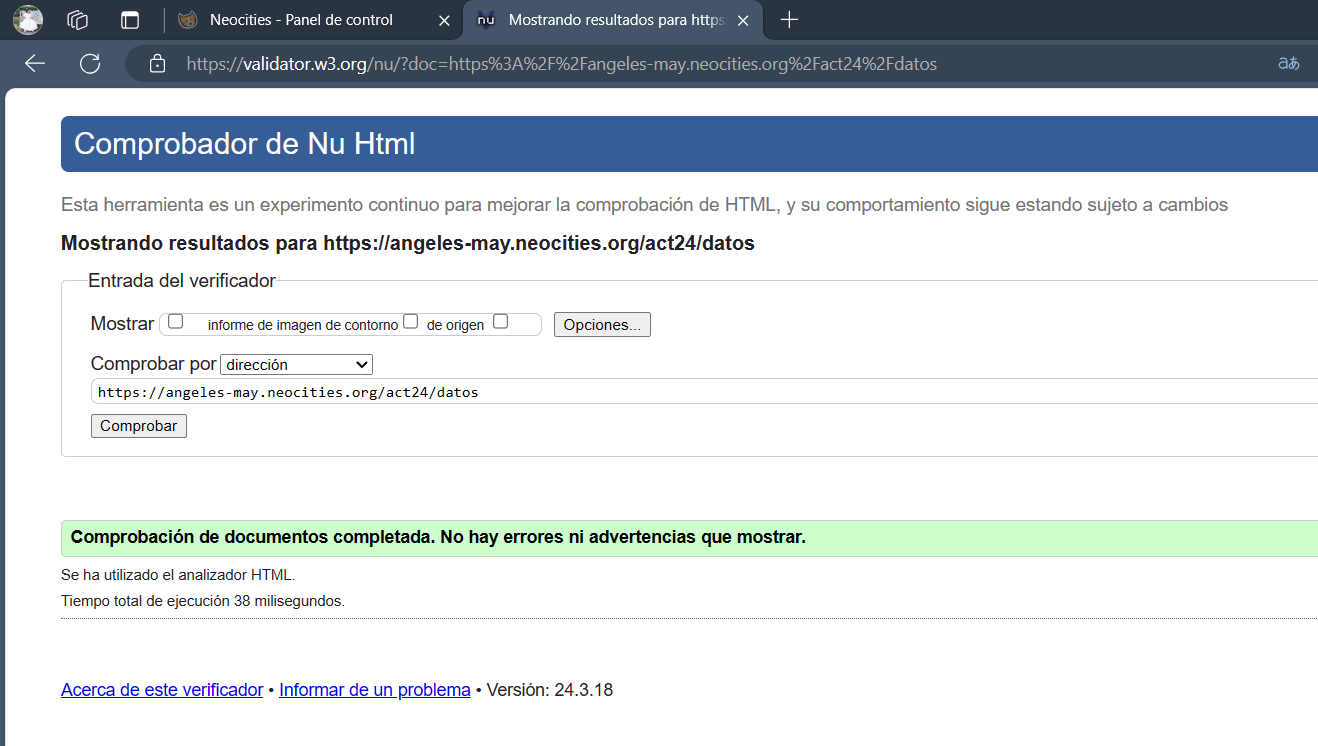Switch to Neocities Panel de control tab
Image resolution: width=1318 pixels, height=746 pixels.
click(x=314, y=20)
